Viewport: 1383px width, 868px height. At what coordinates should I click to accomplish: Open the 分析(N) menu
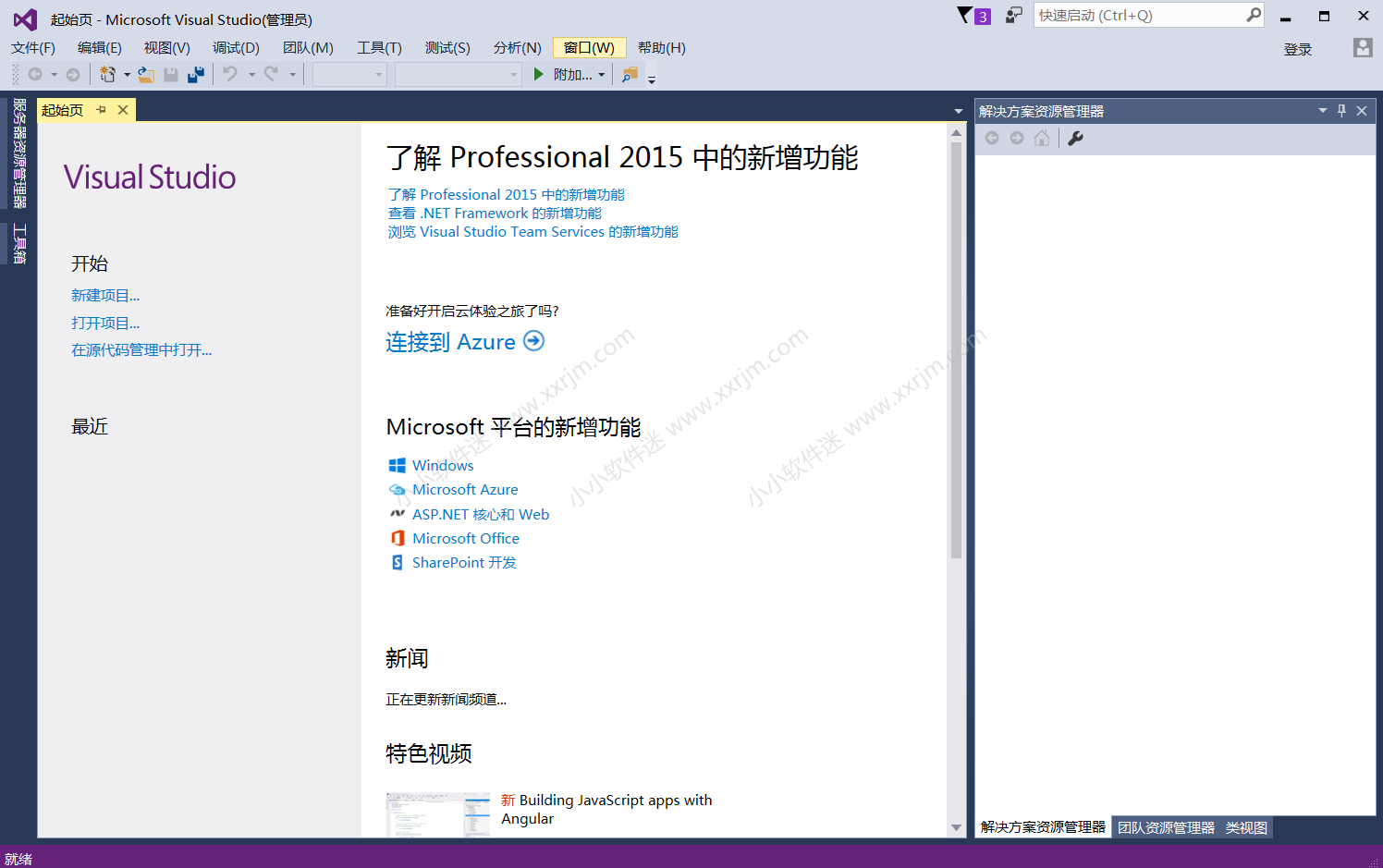click(517, 48)
